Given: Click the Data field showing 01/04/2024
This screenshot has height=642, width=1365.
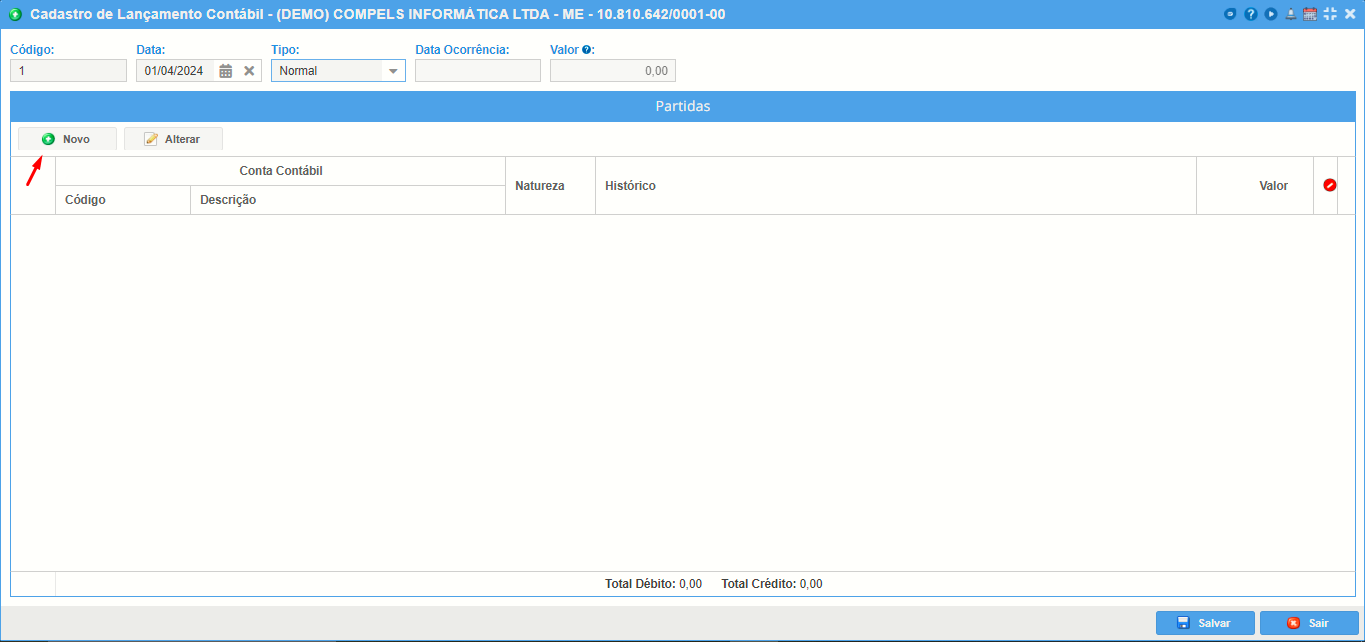Looking at the screenshot, I should [175, 71].
